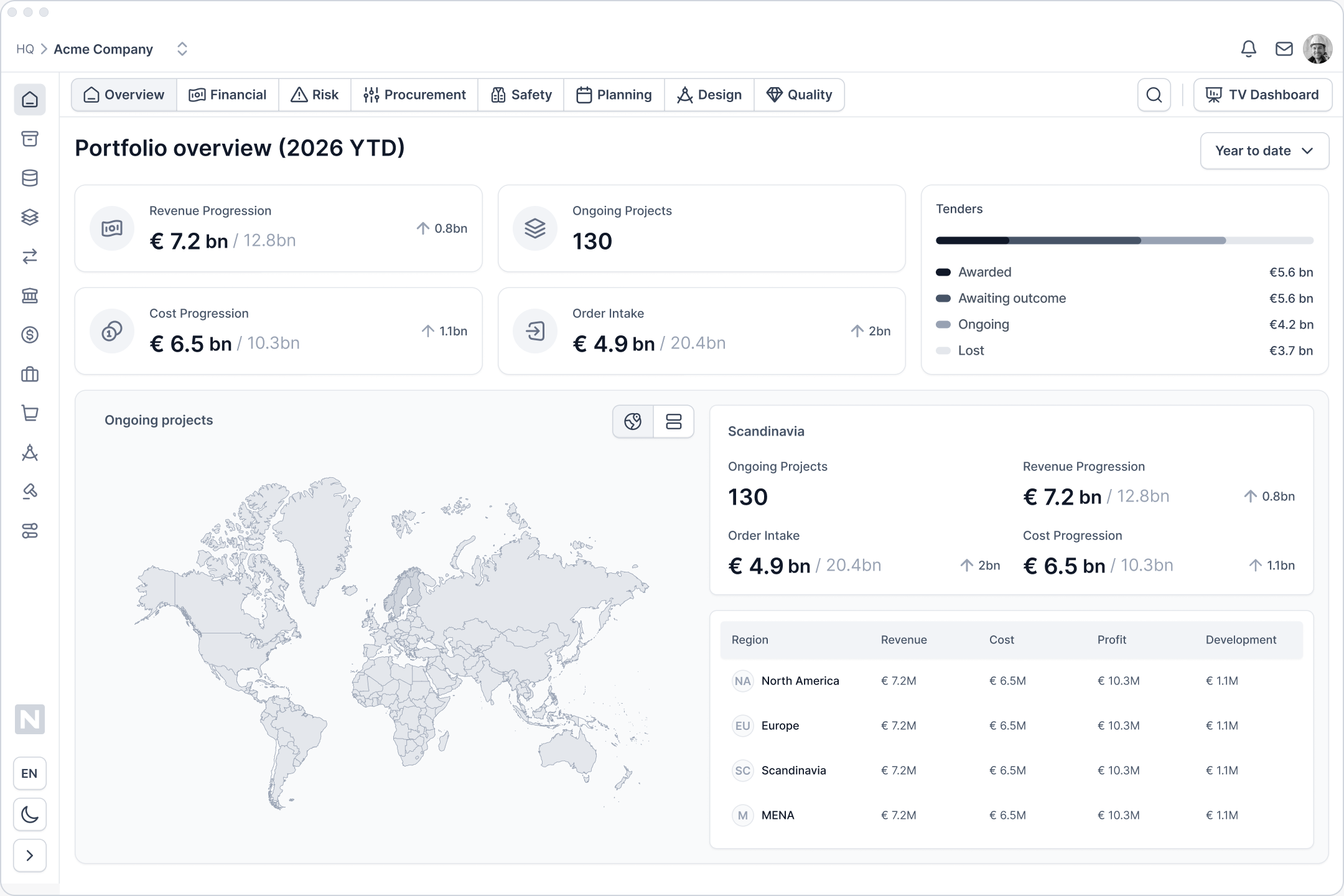The width and height of the screenshot is (1344, 896).
Task: Click the Cost column header
Action: 1002,640
